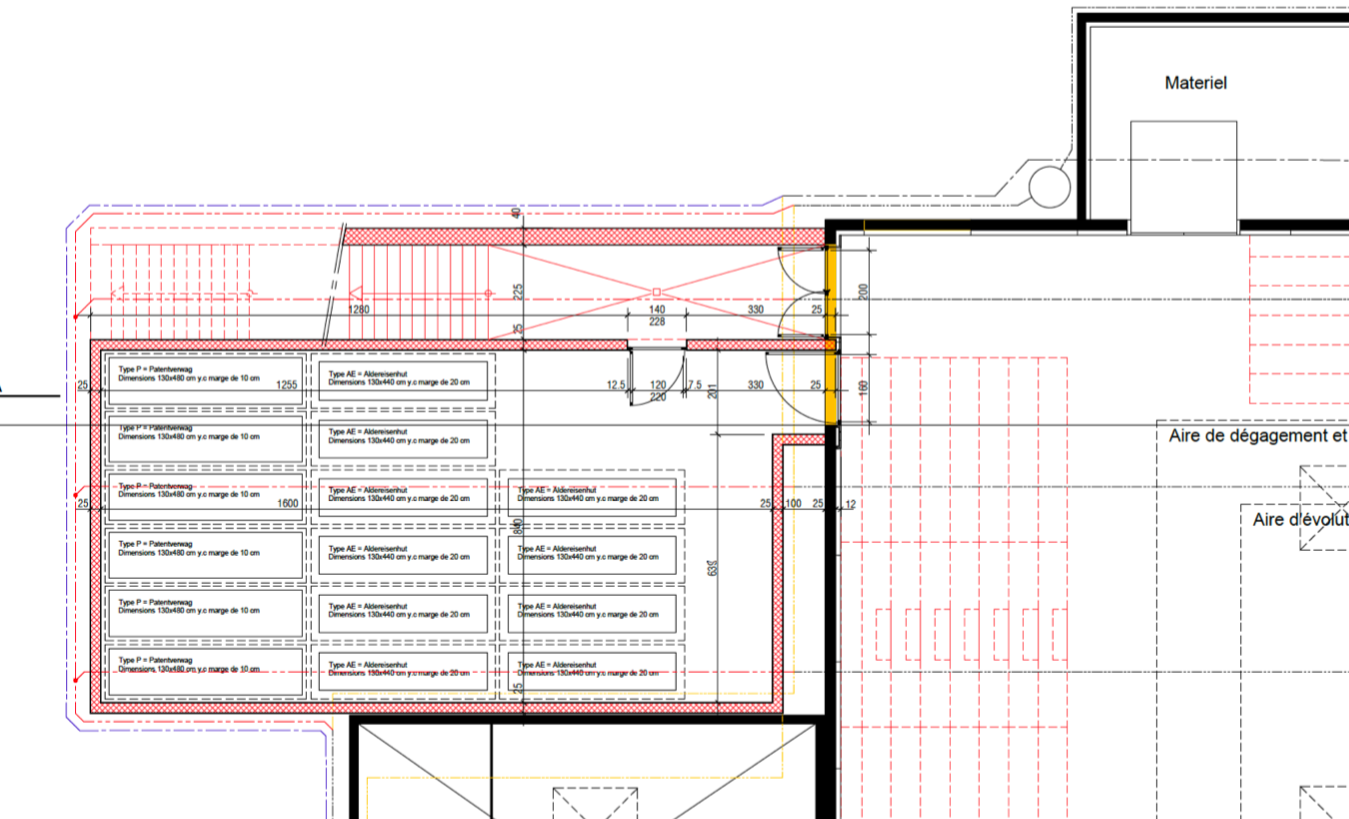
Task: Click the Materiel room label
Action: [1195, 83]
